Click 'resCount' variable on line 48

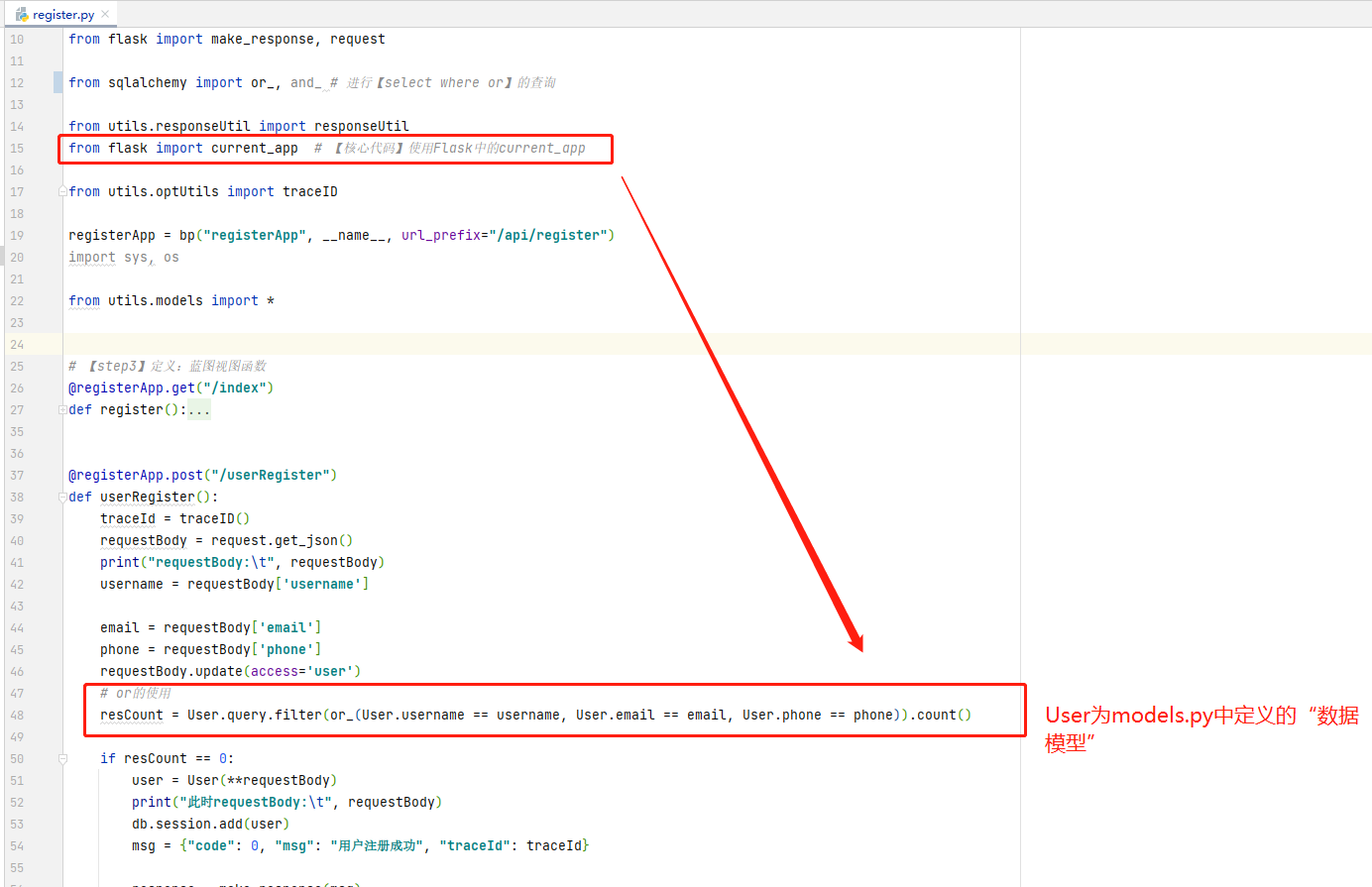(x=132, y=715)
